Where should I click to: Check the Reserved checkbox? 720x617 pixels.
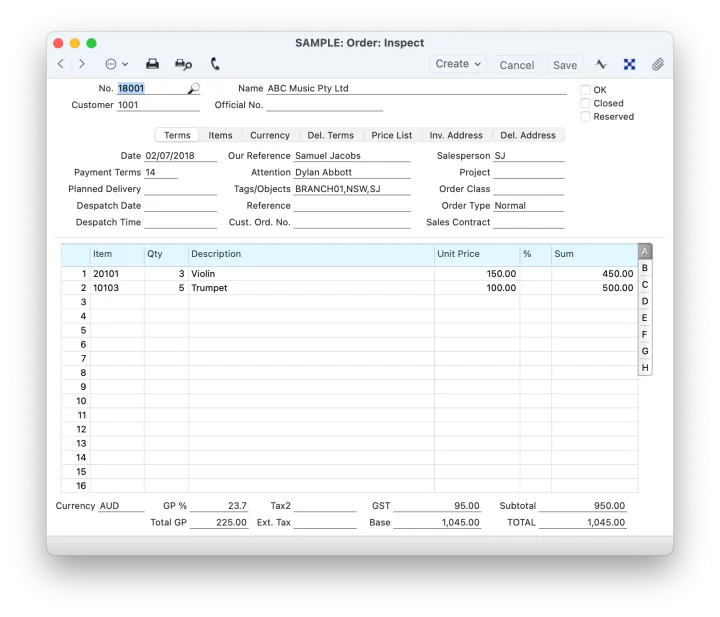coord(586,117)
